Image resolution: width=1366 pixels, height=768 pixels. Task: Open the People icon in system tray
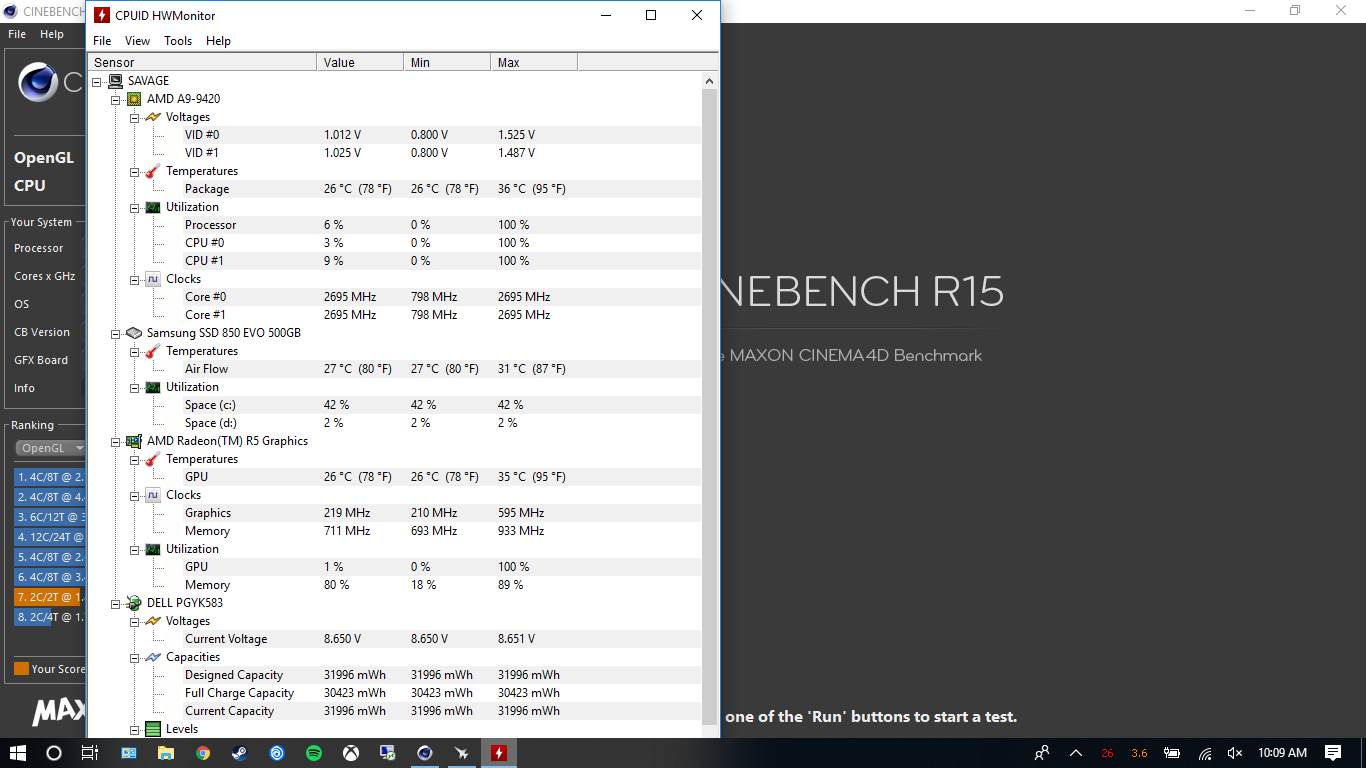coord(1042,753)
